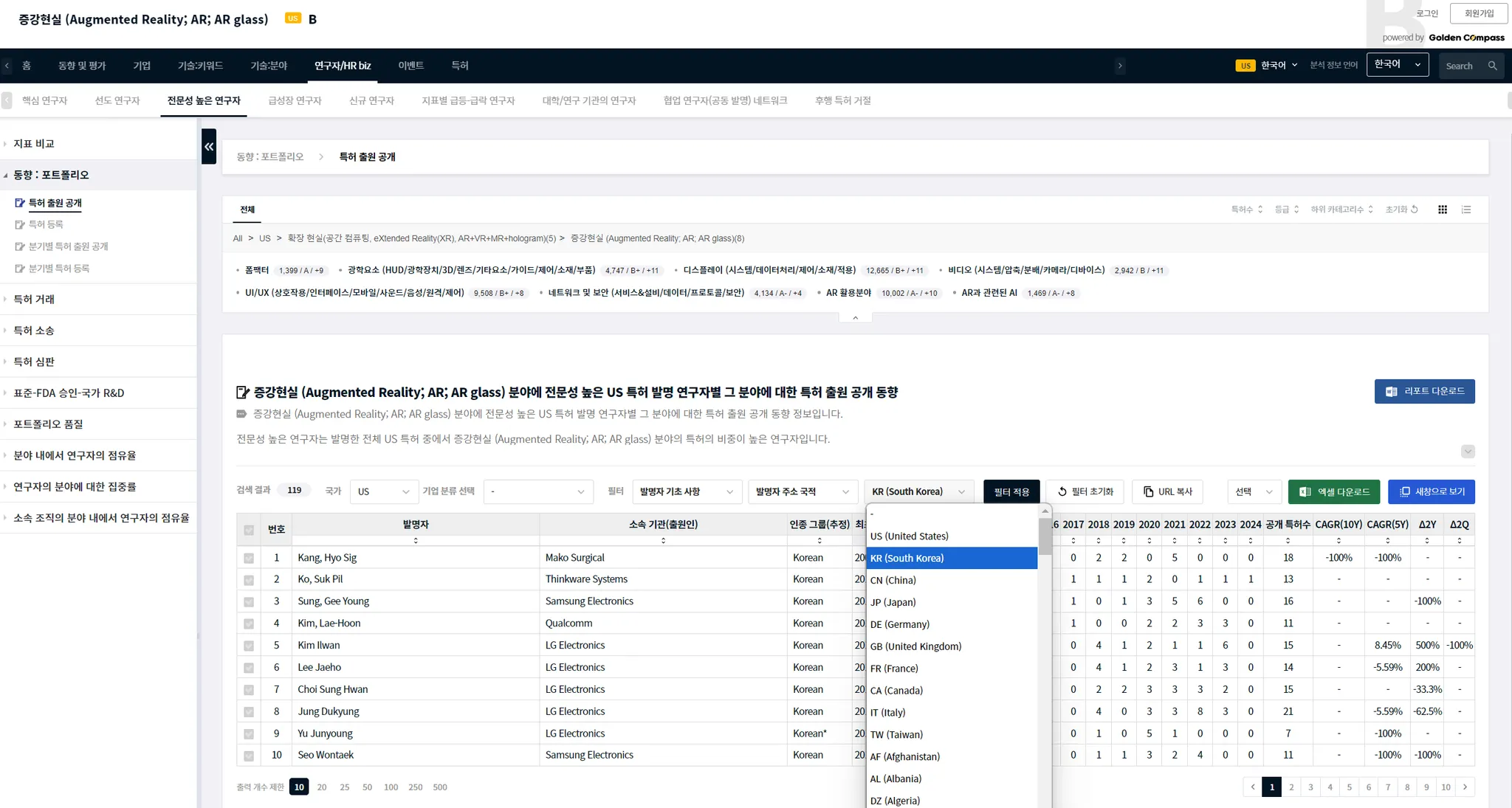Check the row for Kang, Hyo Sig

tap(249, 559)
